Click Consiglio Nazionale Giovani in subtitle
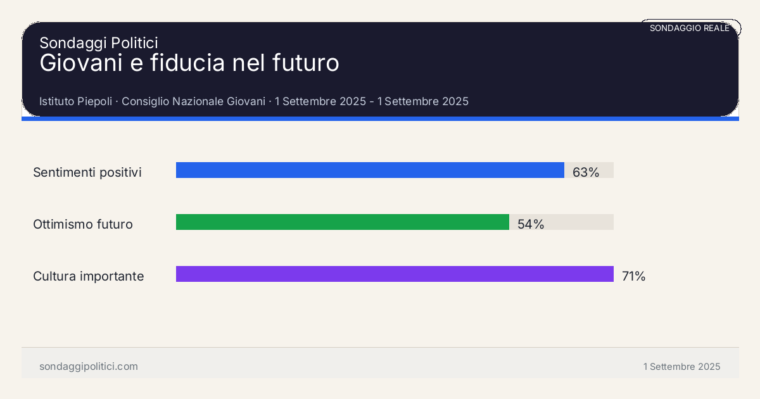 point(193,101)
